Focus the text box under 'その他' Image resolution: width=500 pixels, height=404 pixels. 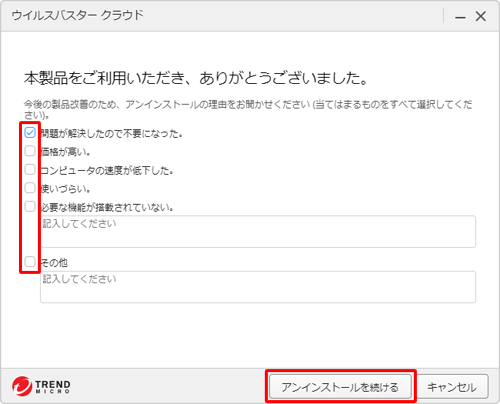pyautogui.click(x=258, y=287)
